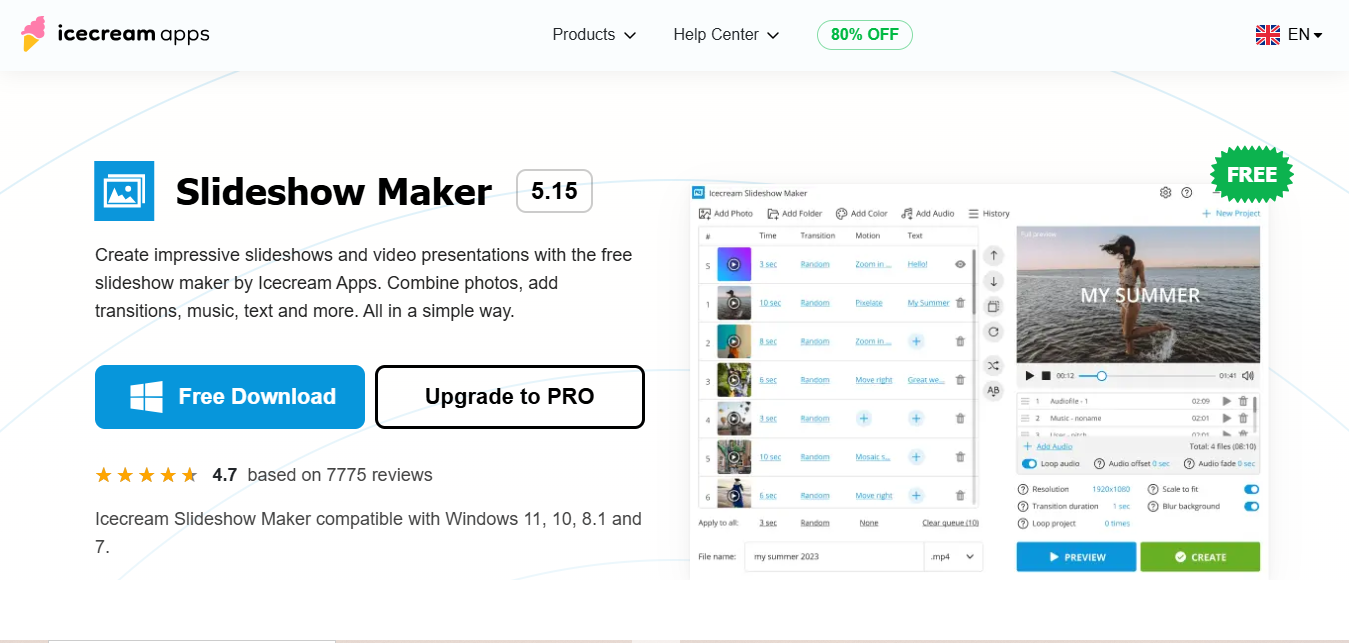
Task: Toggle eye visibility on the Hello! slide
Action: 960,264
